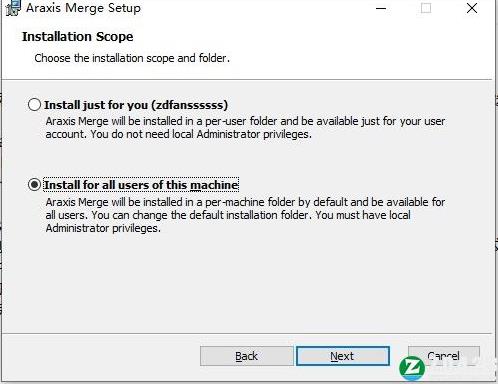
Task: Click the 'zdfanssssss' username in first option
Action: 190,105
